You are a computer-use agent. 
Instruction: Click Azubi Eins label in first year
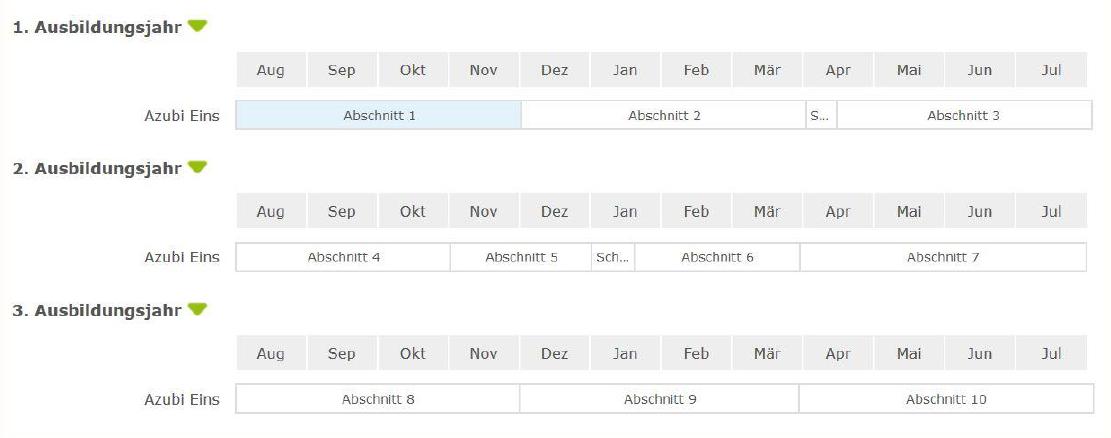[181, 116]
